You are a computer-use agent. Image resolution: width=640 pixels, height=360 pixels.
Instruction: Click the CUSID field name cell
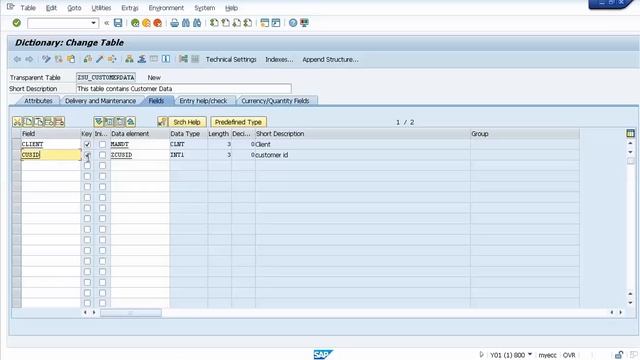(x=51, y=155)
